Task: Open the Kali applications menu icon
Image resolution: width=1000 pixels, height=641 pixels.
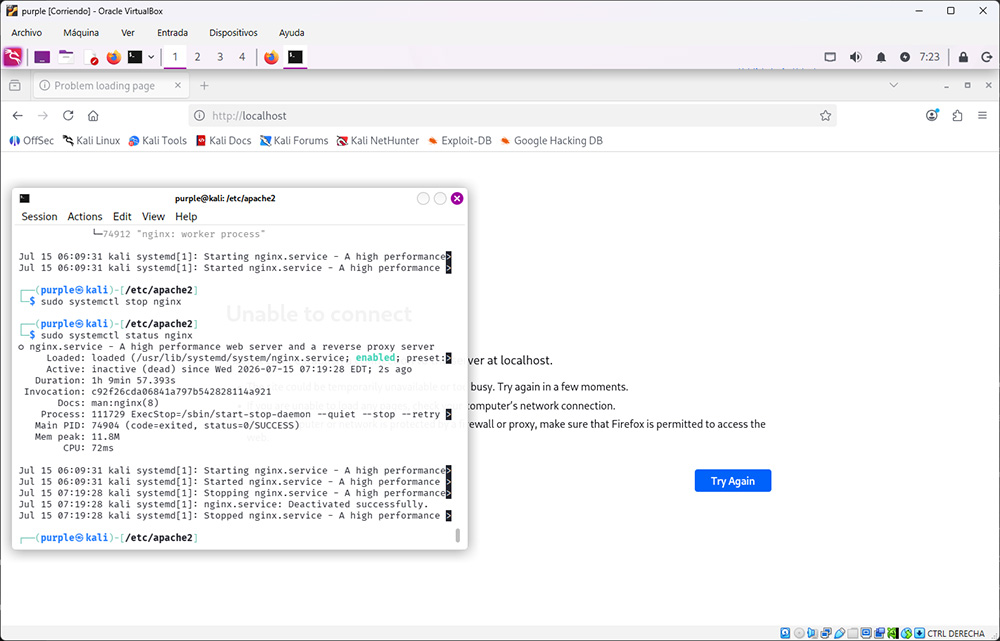Action: coord(13,57)
